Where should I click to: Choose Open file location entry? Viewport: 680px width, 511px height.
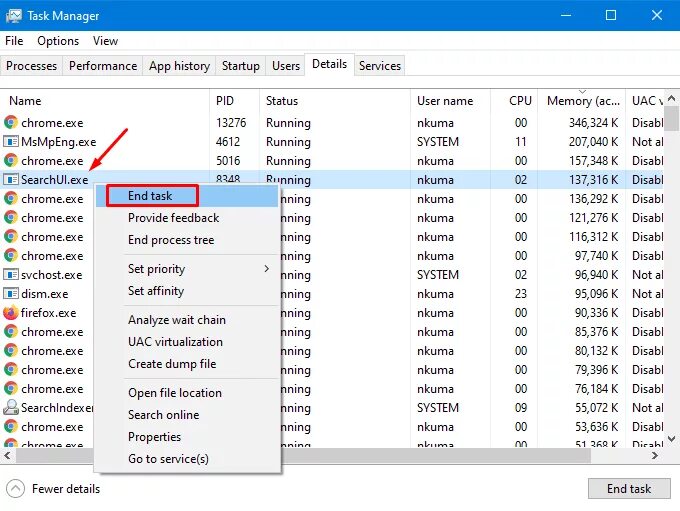[x=187, y=393]
